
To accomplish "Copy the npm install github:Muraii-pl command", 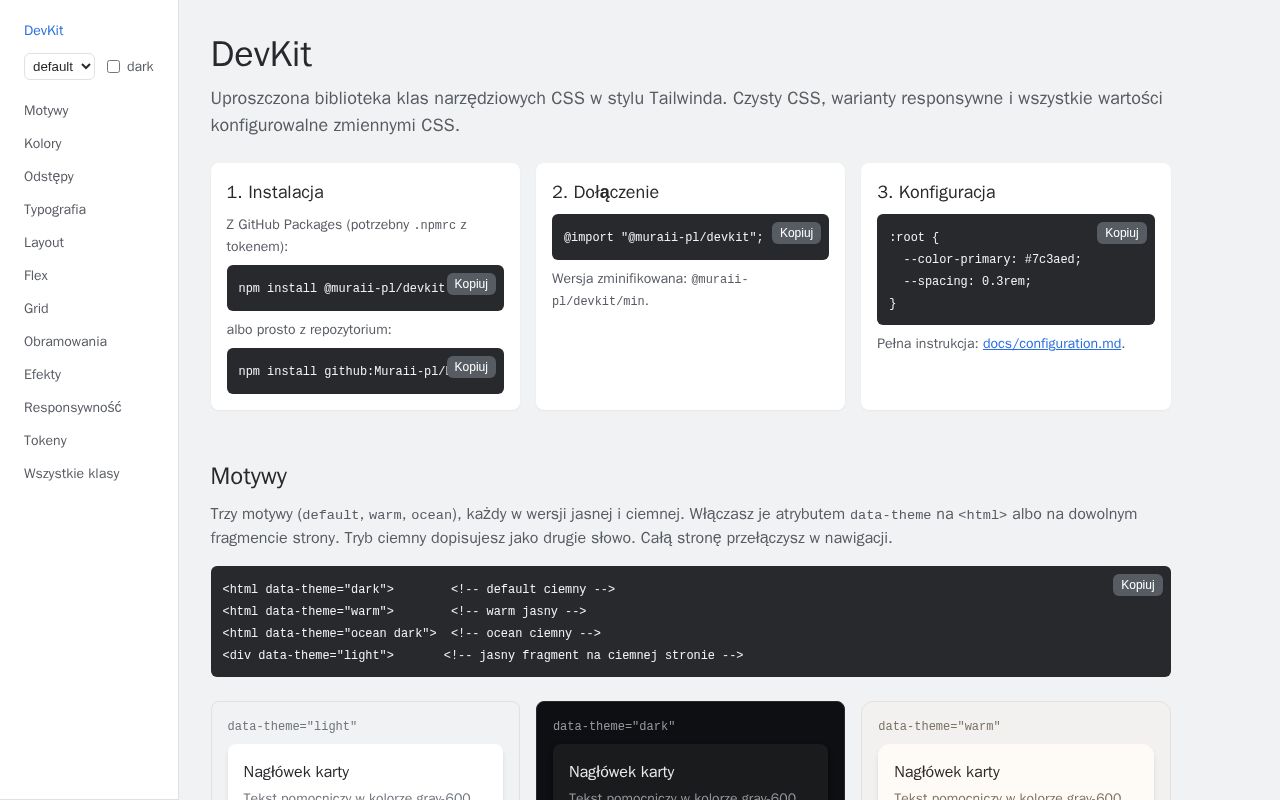I will pos(471,367).
